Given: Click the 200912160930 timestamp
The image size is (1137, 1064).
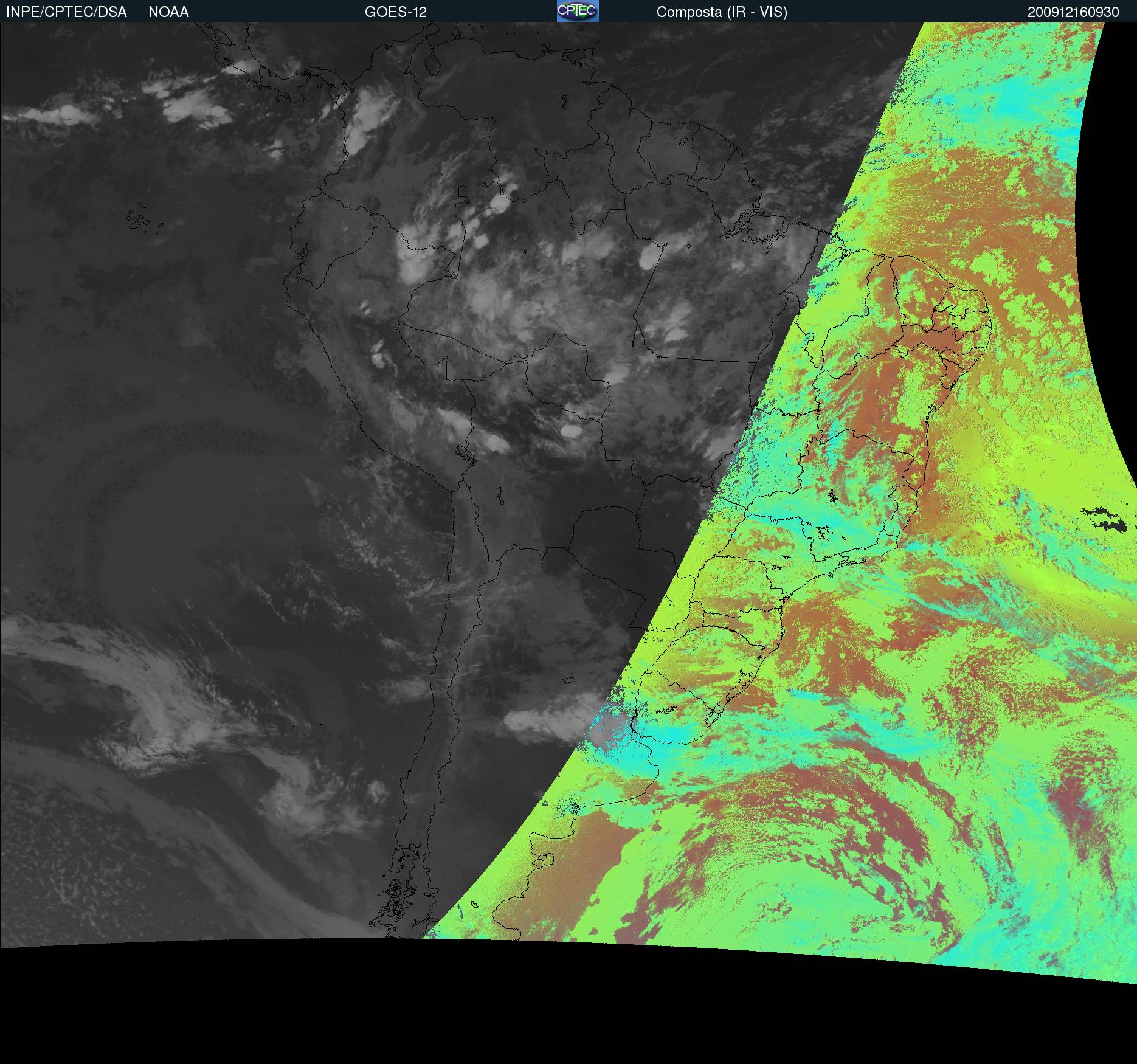Looking at the screenshot, I should click(x=1073, y=12).
